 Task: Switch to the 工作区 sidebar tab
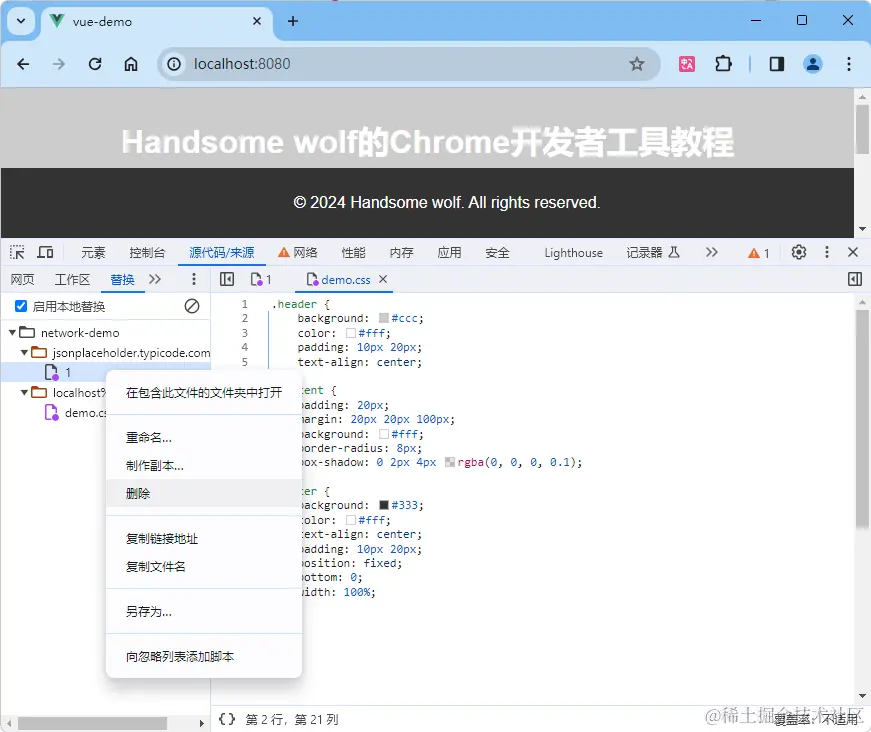(x=72, y=279)
